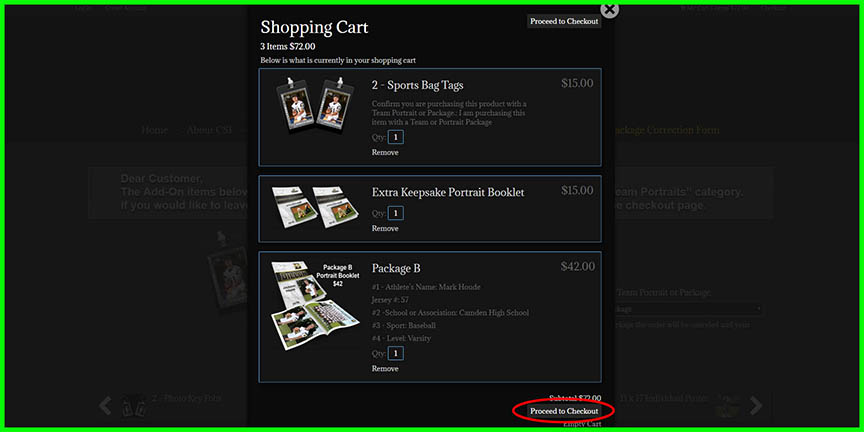Open the About CSI menu item

[209, 130]
